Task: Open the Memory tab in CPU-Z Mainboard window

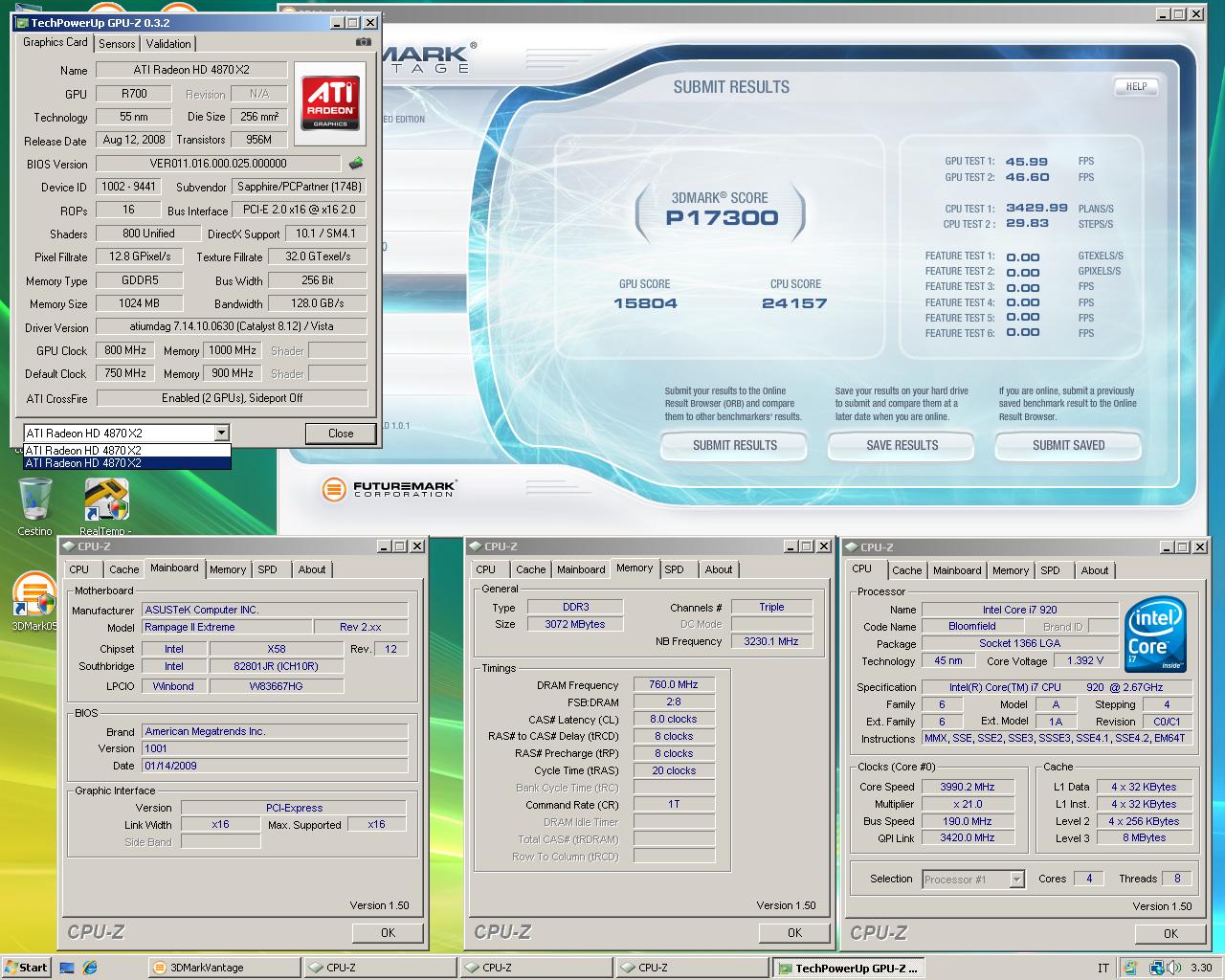Action: (x=228, y=569)
